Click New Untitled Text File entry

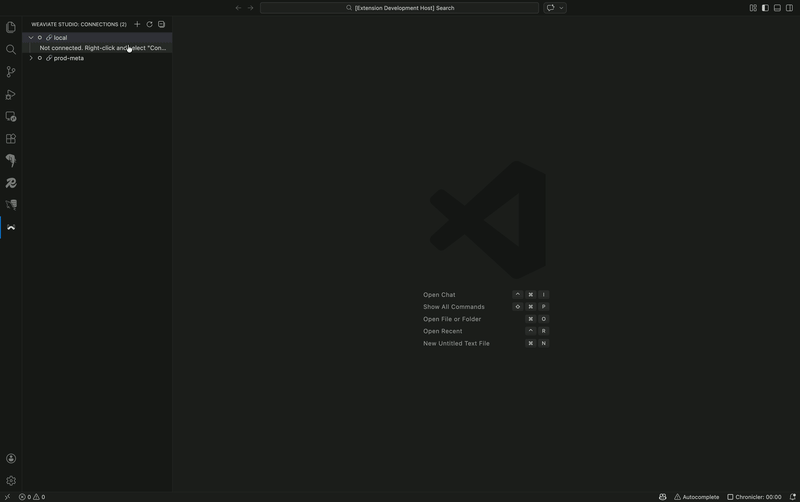pyautogui.click(x=456, y=343)
